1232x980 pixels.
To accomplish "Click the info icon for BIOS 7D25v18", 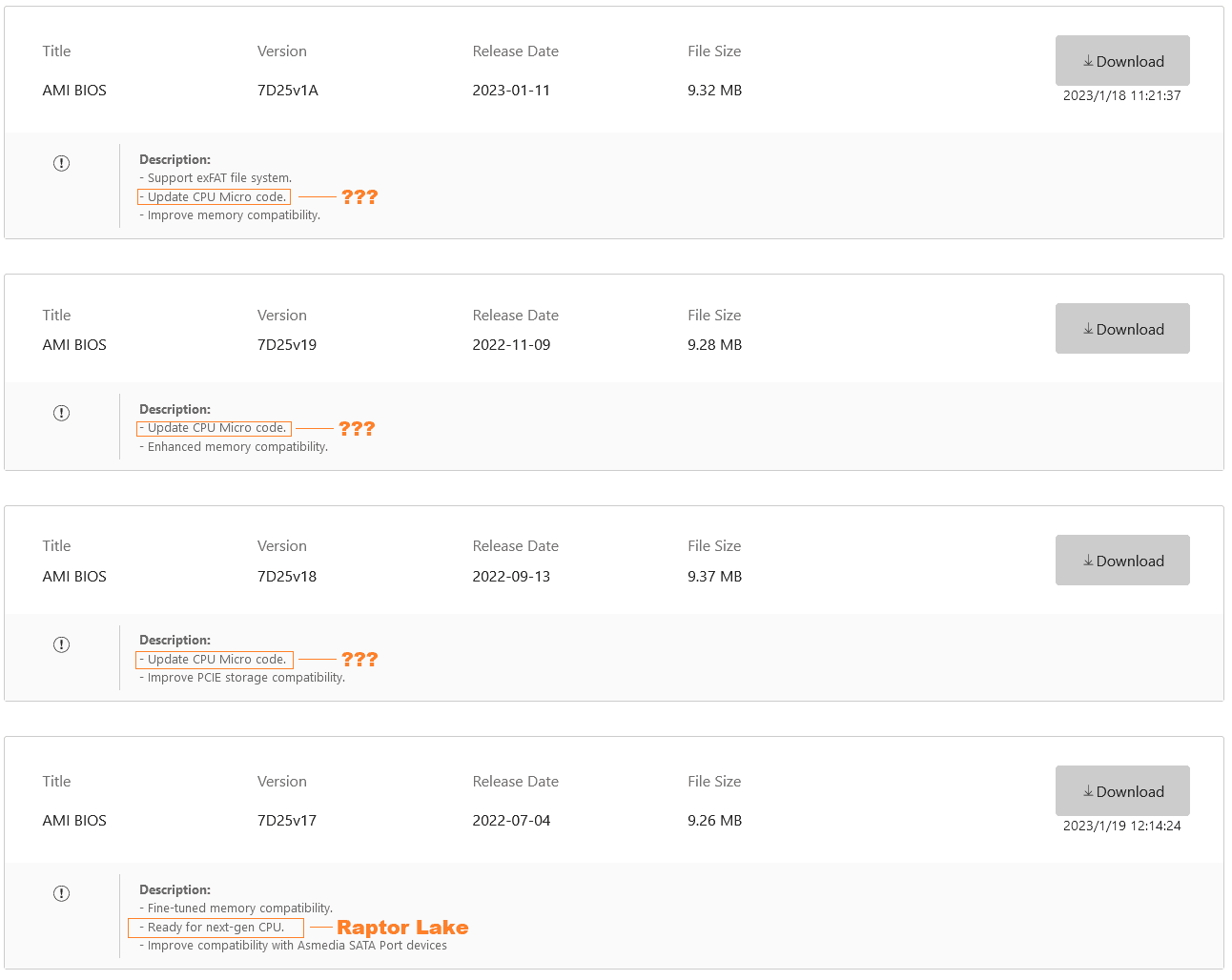I will click(61, 644).
